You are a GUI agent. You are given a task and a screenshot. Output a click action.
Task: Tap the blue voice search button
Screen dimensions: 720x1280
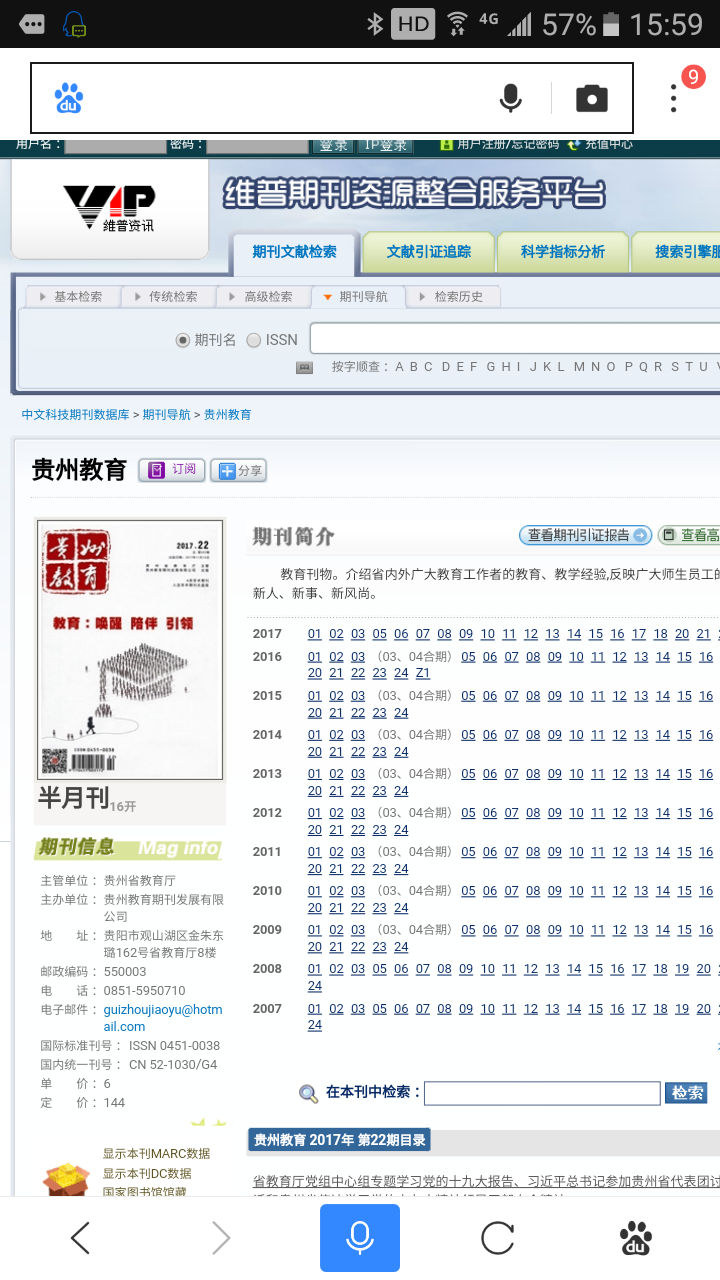360,1238
